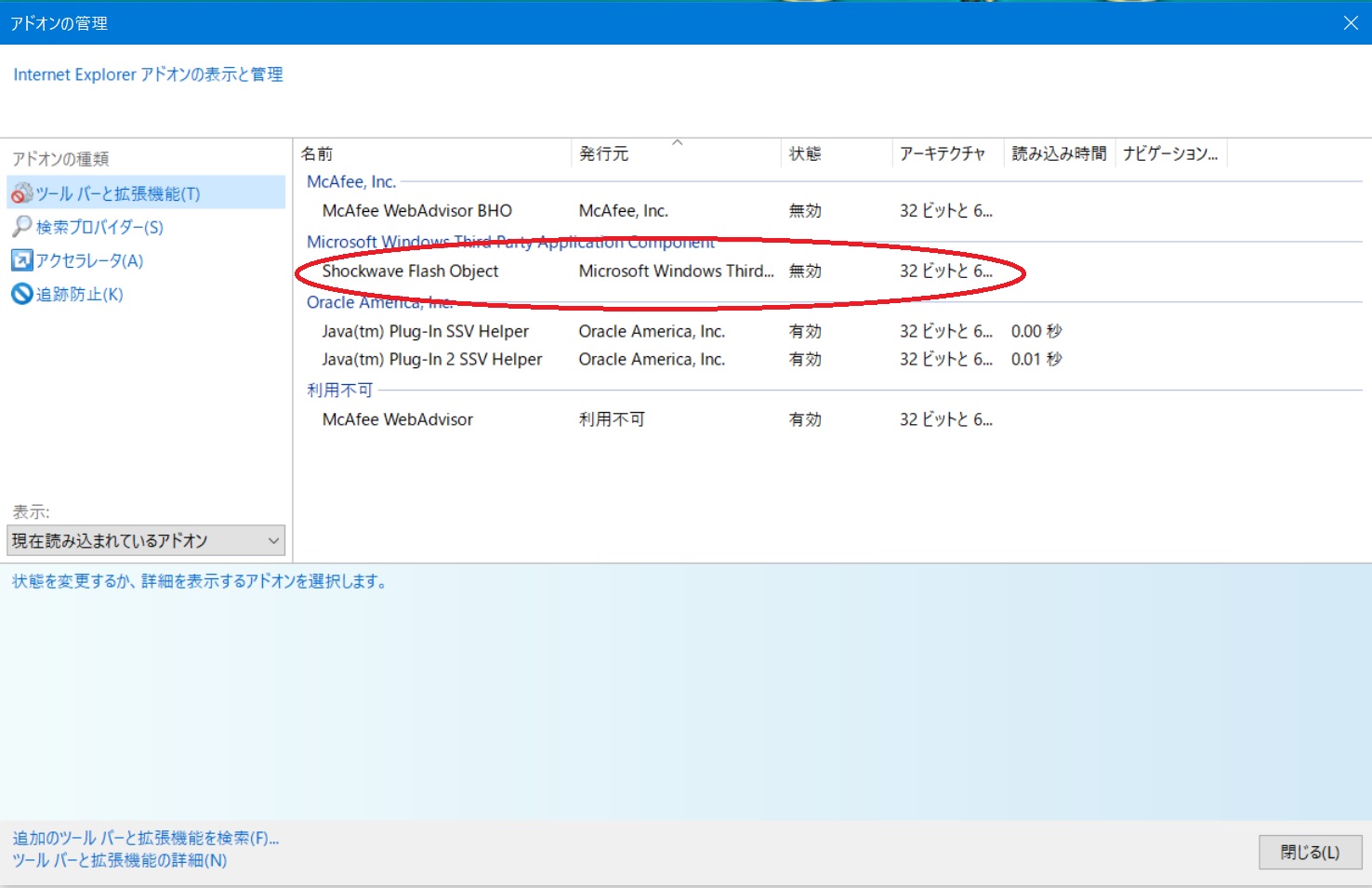
Task: Sort by 状態 column header
Action: [x=837, y=153]
